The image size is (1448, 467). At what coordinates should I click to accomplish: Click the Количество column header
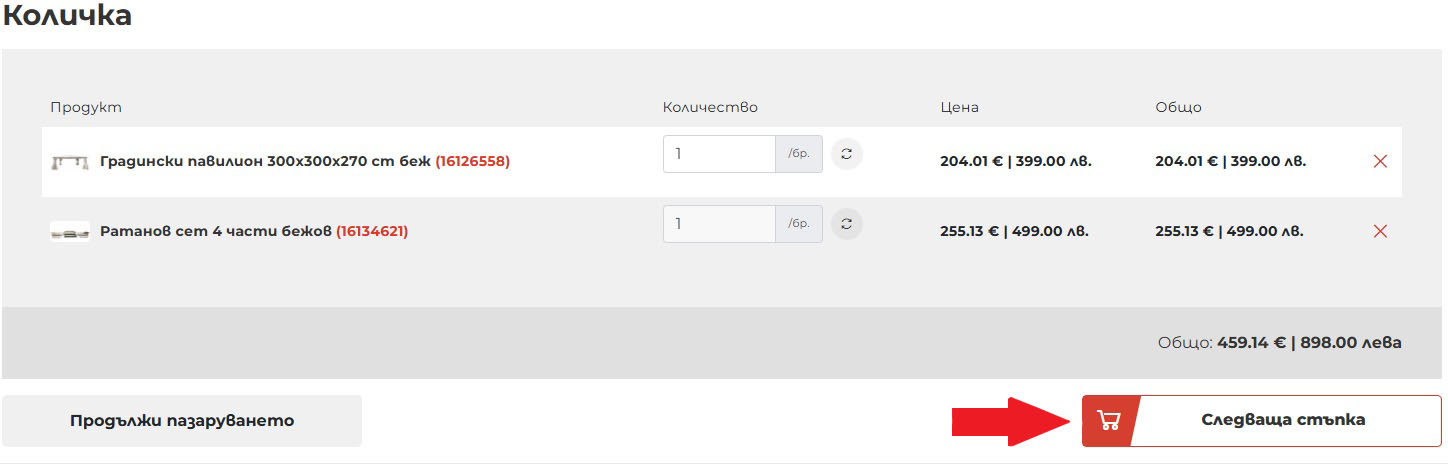tap(710, 107)
